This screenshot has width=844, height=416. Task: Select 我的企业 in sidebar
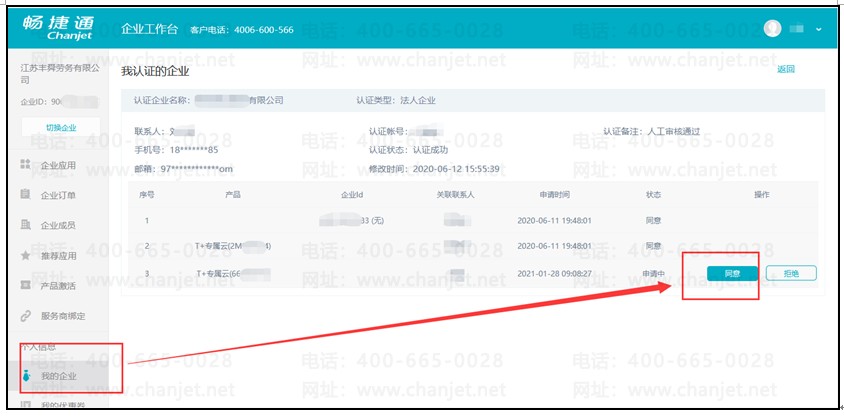[x=58, y=376]
